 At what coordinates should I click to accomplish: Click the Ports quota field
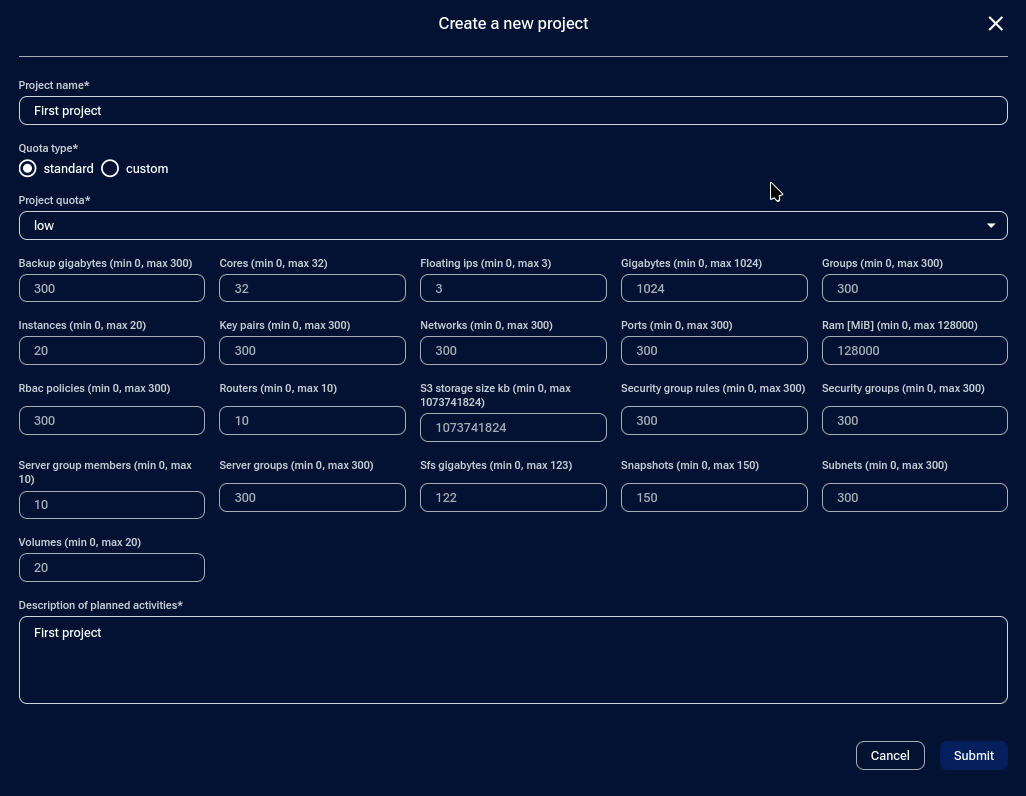point(714,351)
